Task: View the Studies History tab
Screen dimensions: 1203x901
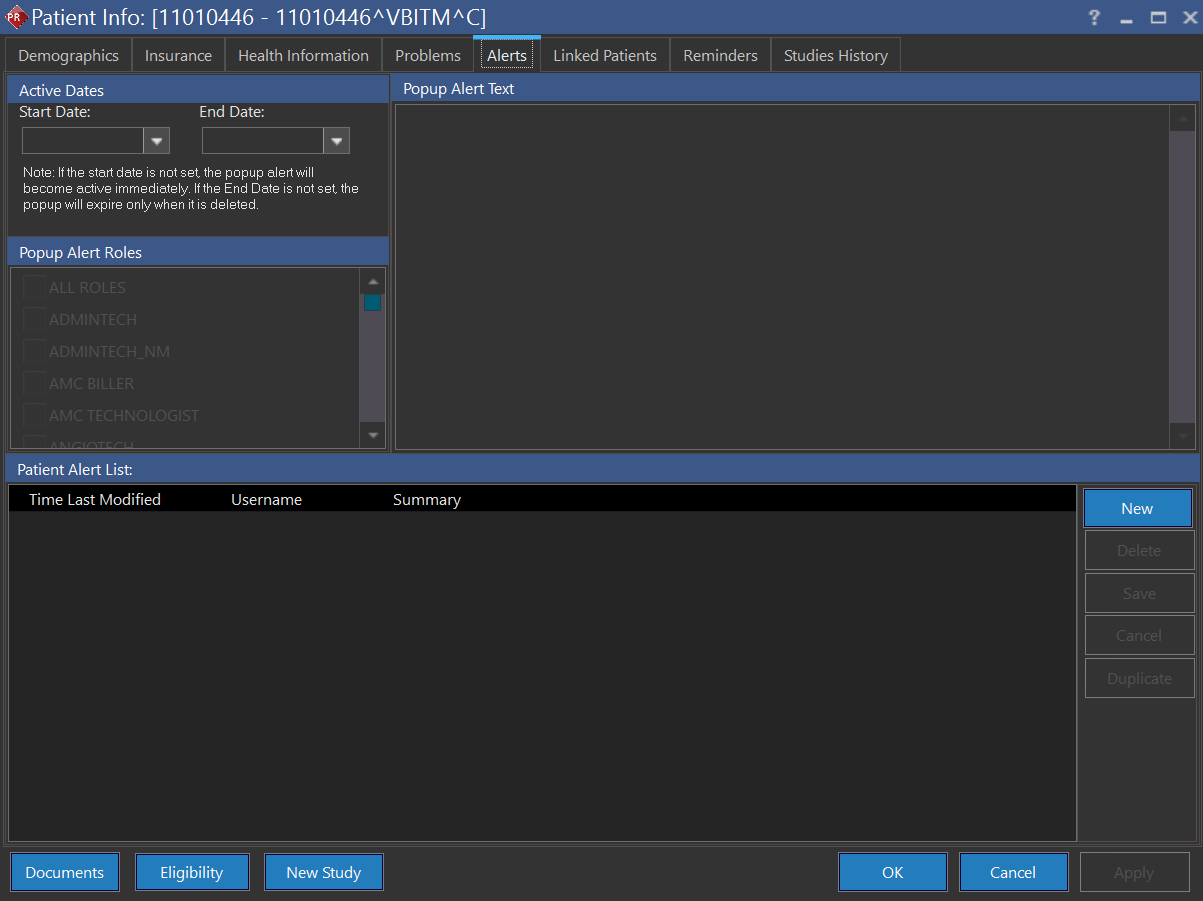Action: tap(835, 55)
